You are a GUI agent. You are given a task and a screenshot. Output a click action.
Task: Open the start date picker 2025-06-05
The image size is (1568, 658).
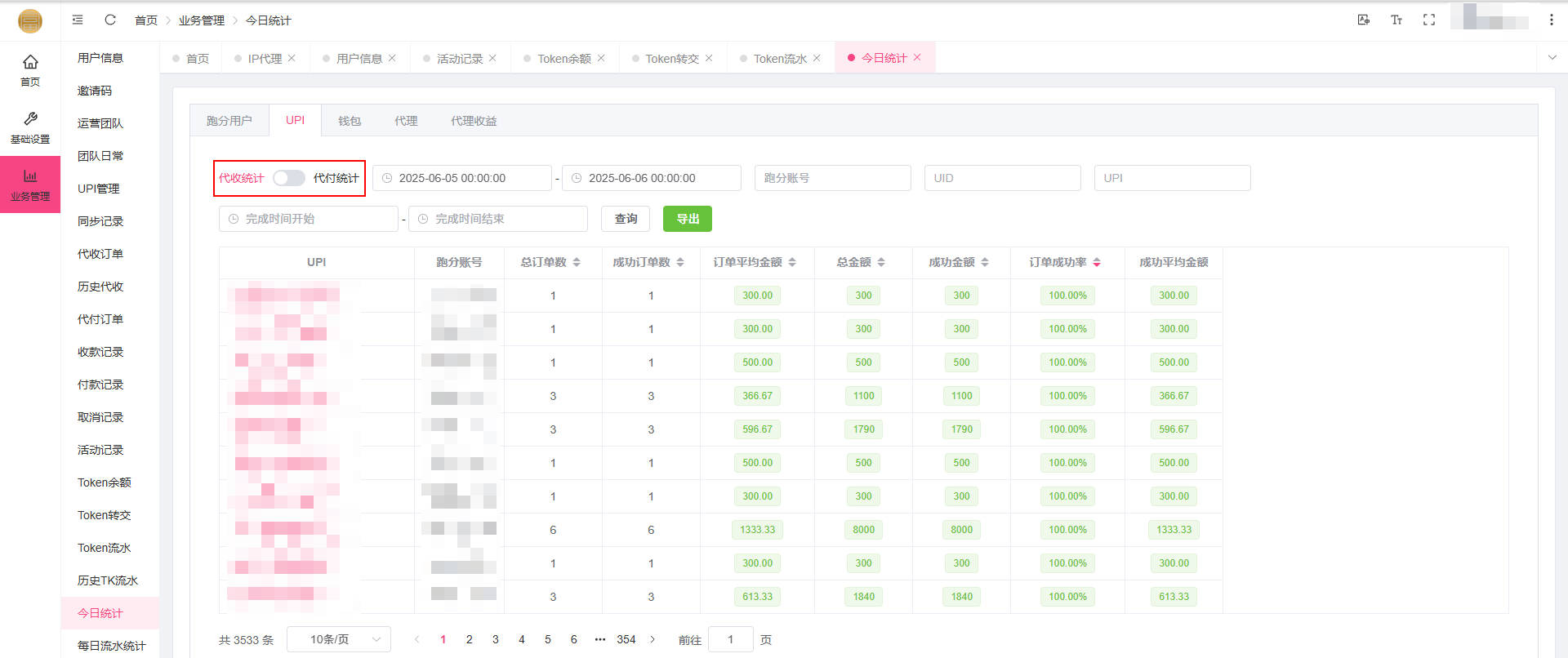(x=462, y=178)
